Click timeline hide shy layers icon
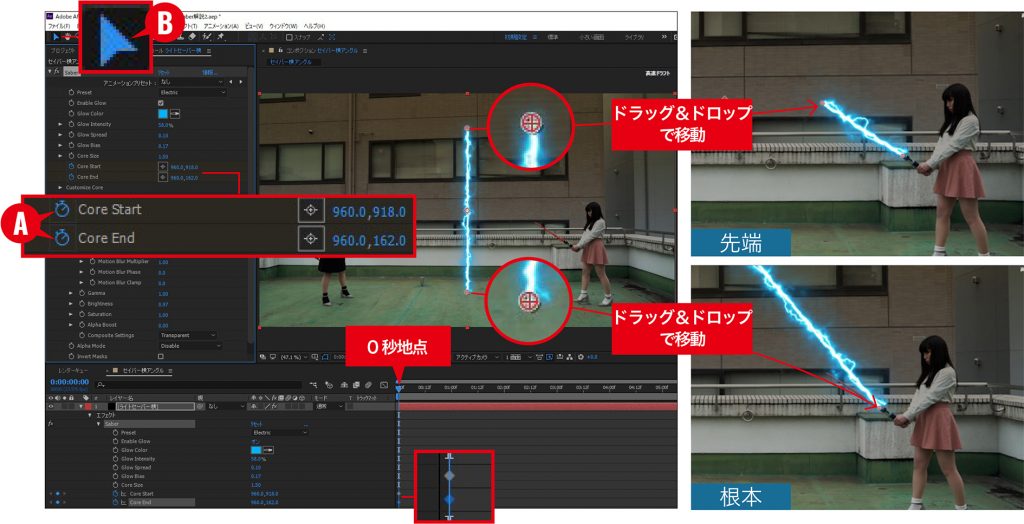The height and width of the screenshot is (524, 1024). click(344, 385)
